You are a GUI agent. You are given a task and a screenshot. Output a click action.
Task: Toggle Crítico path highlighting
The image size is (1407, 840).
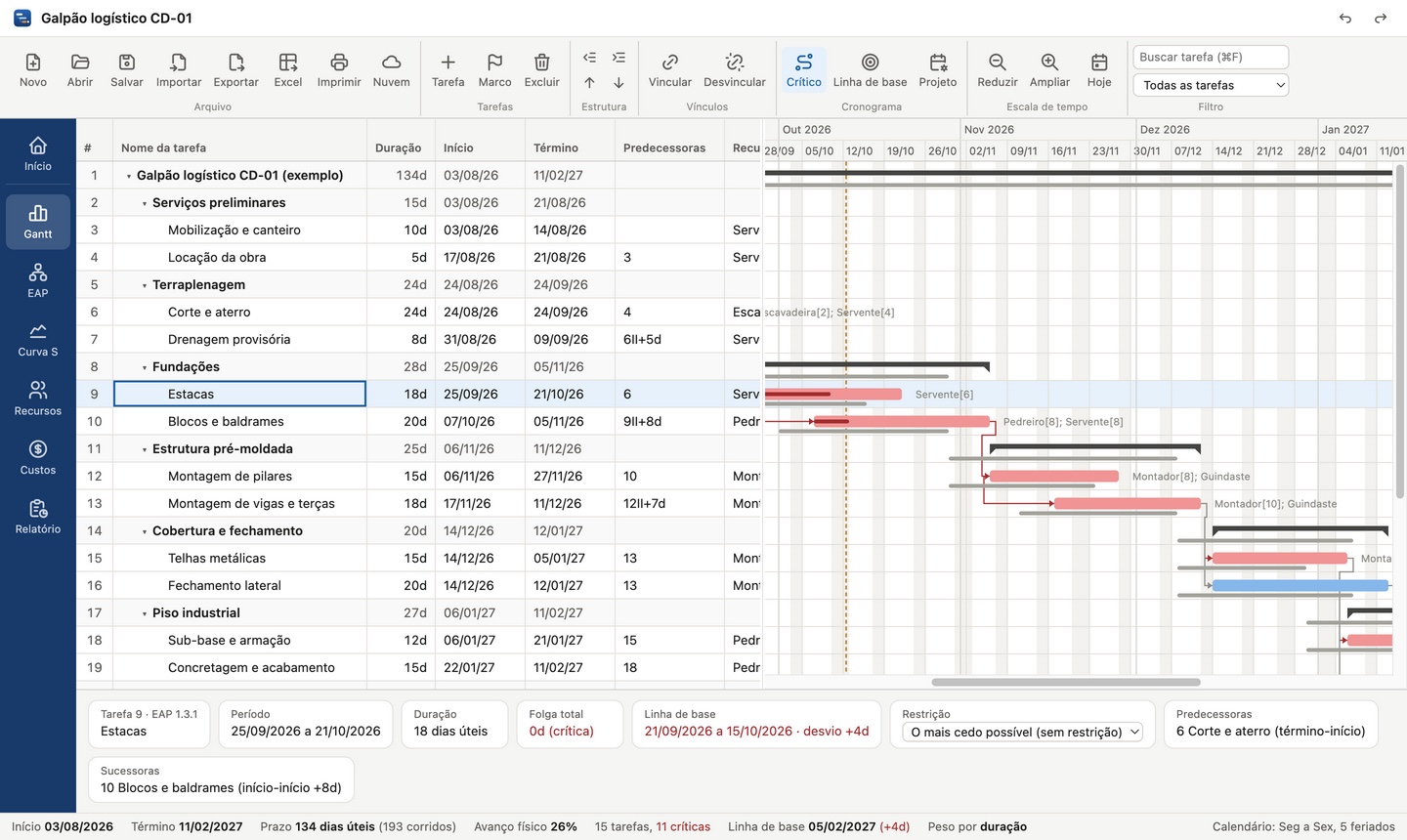804,70
